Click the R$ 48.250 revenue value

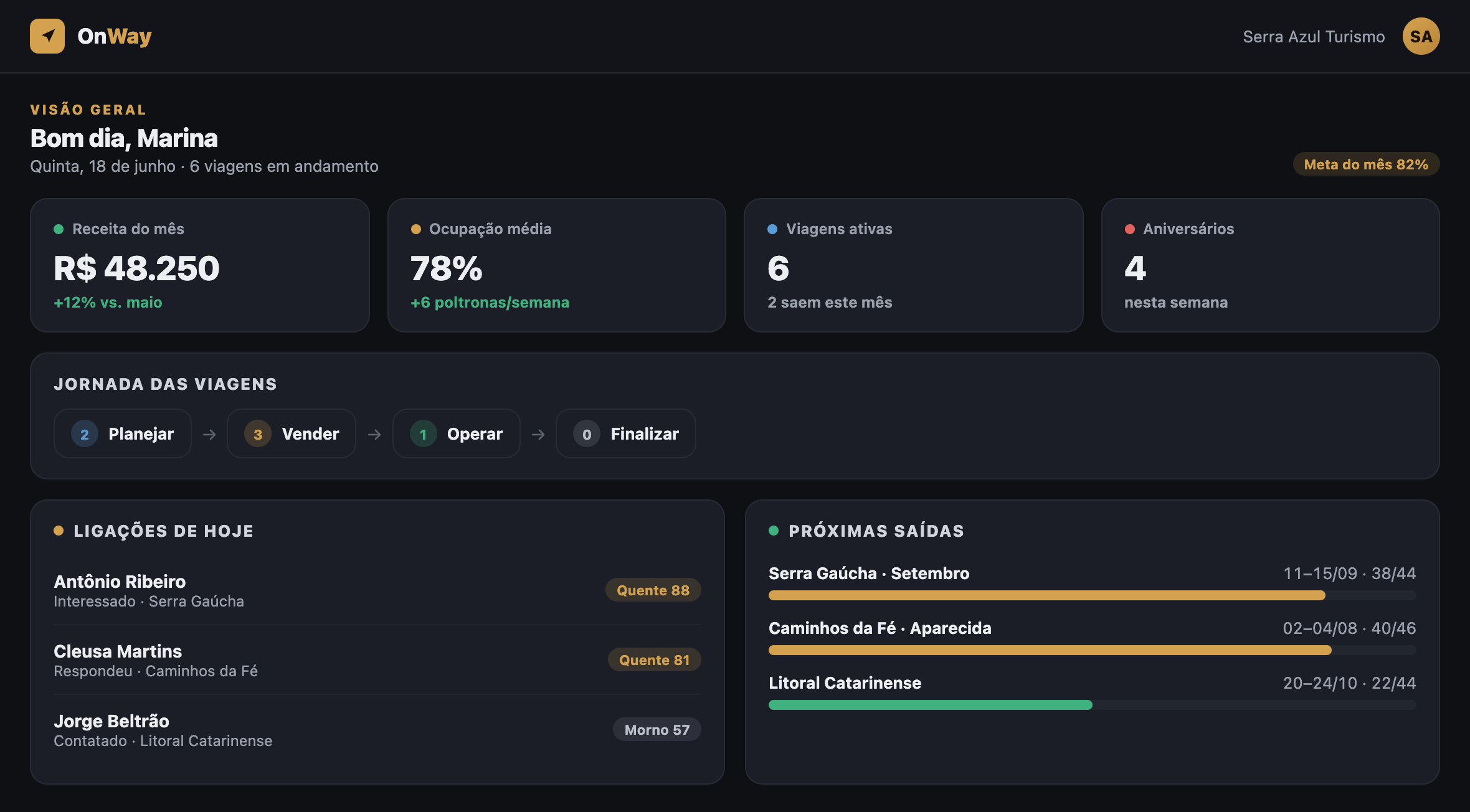point(136,268)
